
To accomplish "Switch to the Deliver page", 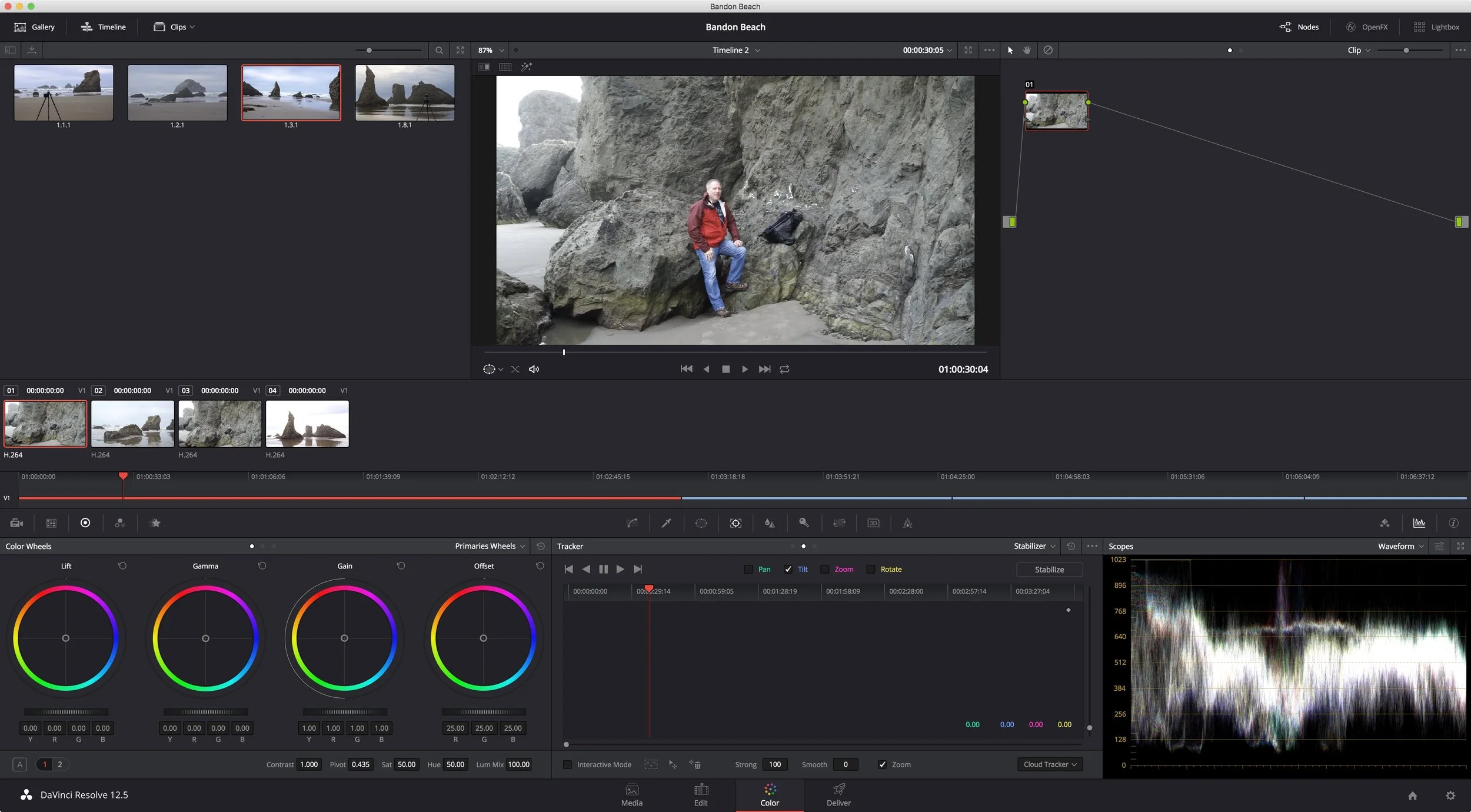I will coord(838,796).
